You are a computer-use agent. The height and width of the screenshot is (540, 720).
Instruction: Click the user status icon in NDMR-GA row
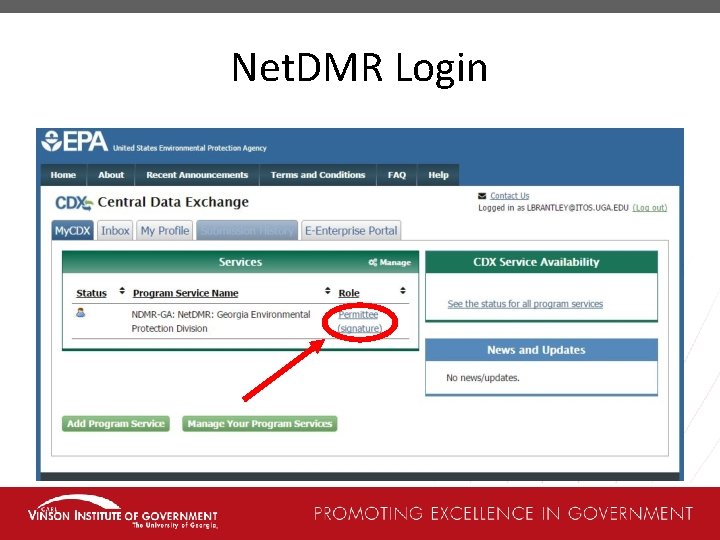(80, 313)
